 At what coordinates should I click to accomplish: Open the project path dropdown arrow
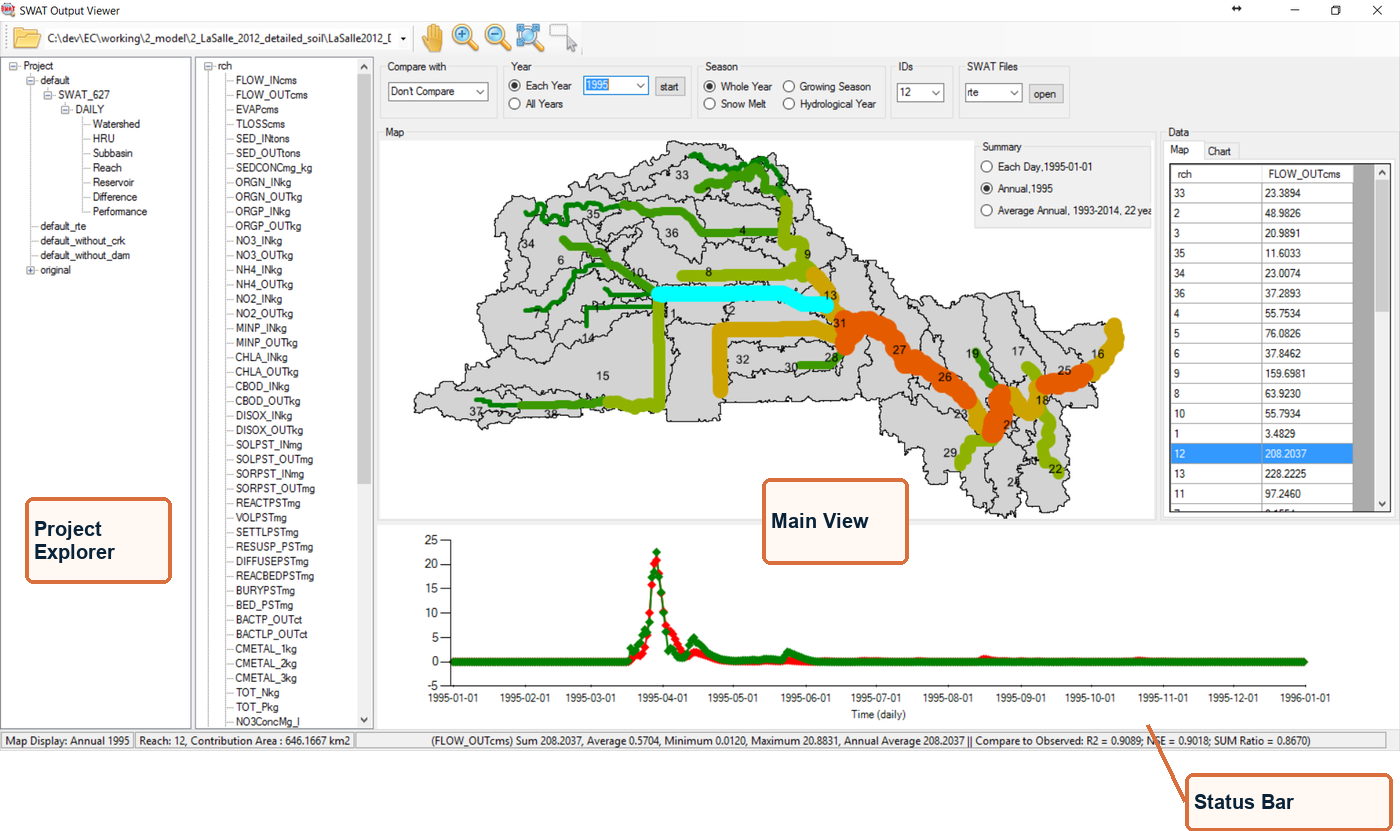coord(403,38)
